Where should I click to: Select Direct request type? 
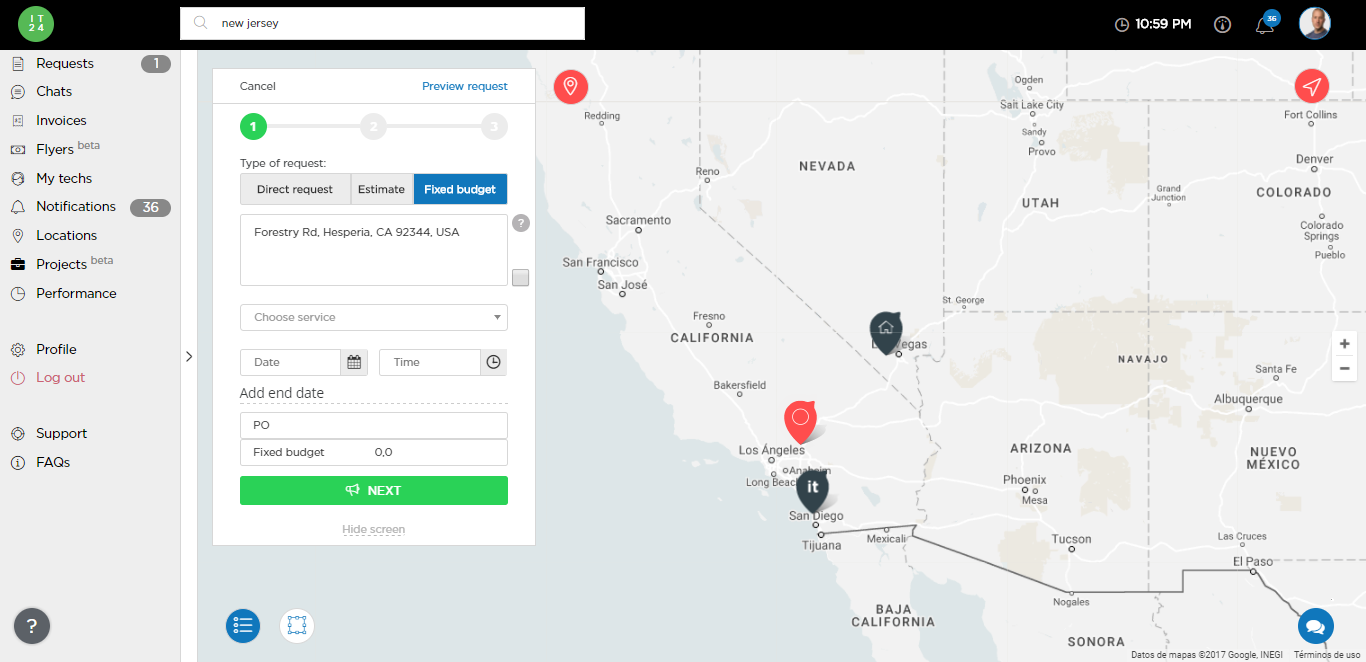(295, 189)
